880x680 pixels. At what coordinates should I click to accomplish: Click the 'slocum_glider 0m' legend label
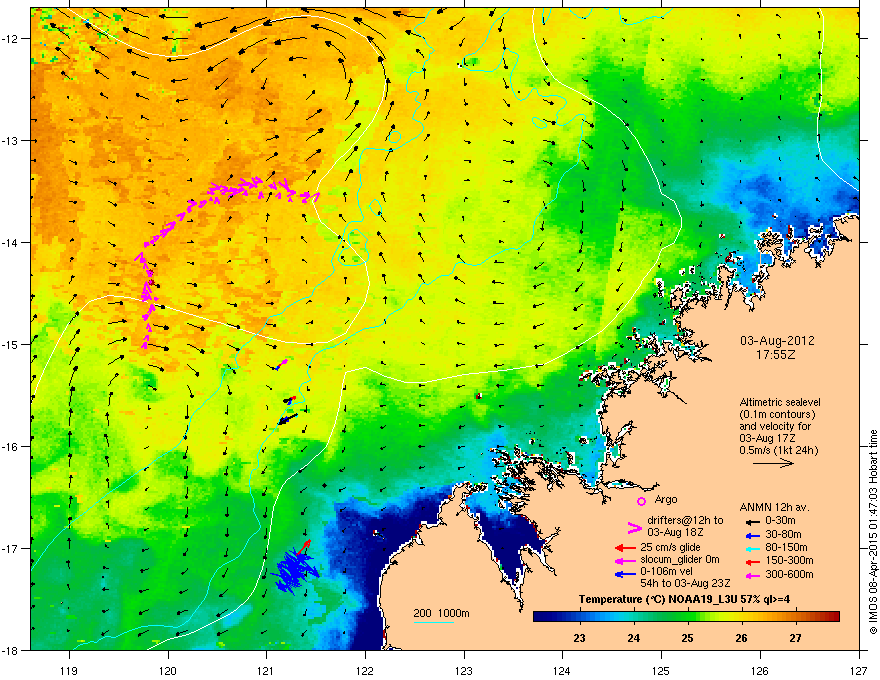[x=680, y=560]
